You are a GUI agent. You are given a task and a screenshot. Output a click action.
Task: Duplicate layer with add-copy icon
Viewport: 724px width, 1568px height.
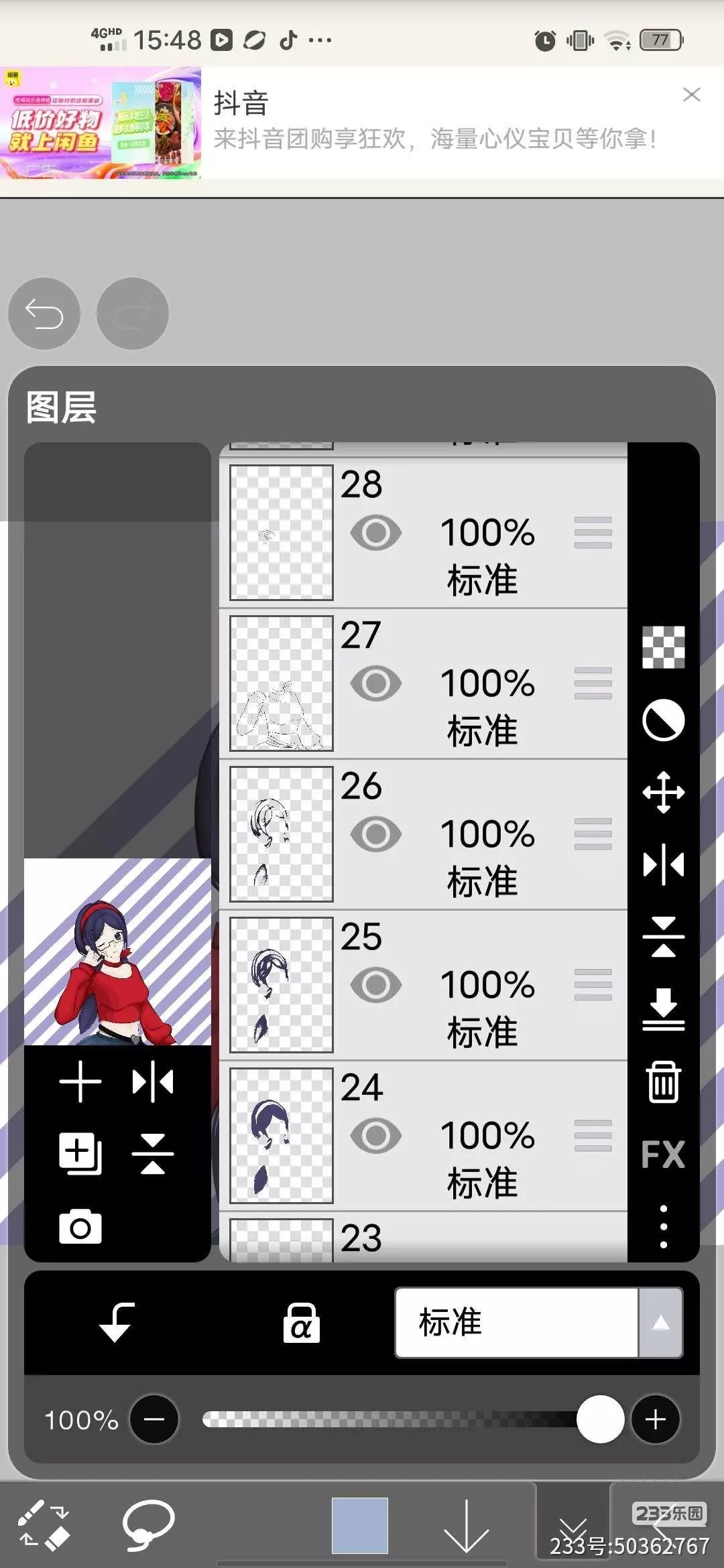point(80,1154)
